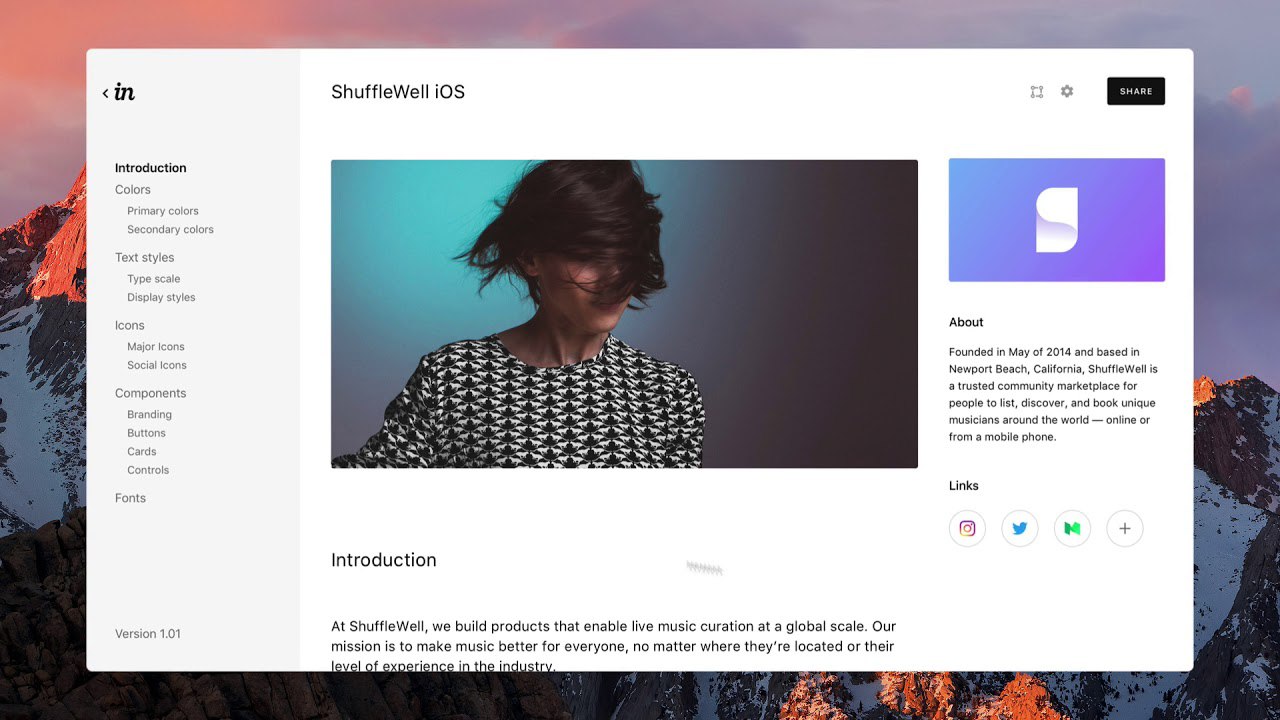Go to Colors section
The image size is (1280, 720).
133,189
